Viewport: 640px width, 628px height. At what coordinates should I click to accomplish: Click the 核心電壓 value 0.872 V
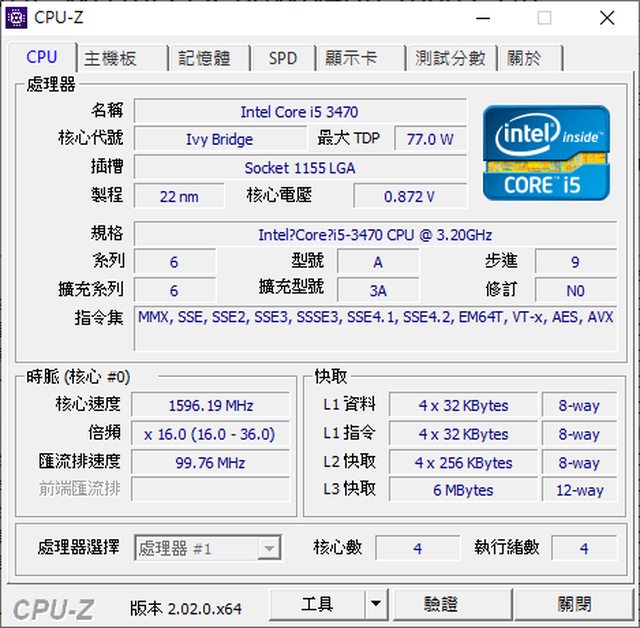409,197
